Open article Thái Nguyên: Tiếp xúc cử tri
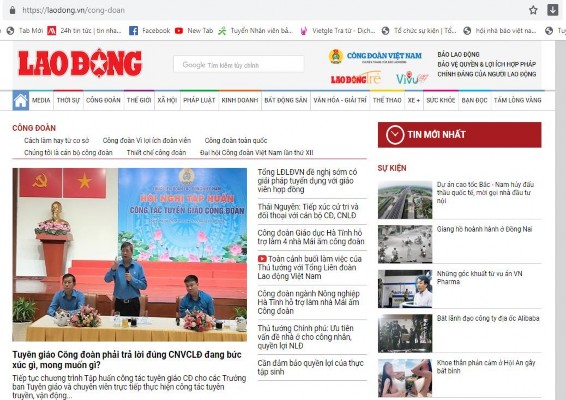 [x=308, y=211]
